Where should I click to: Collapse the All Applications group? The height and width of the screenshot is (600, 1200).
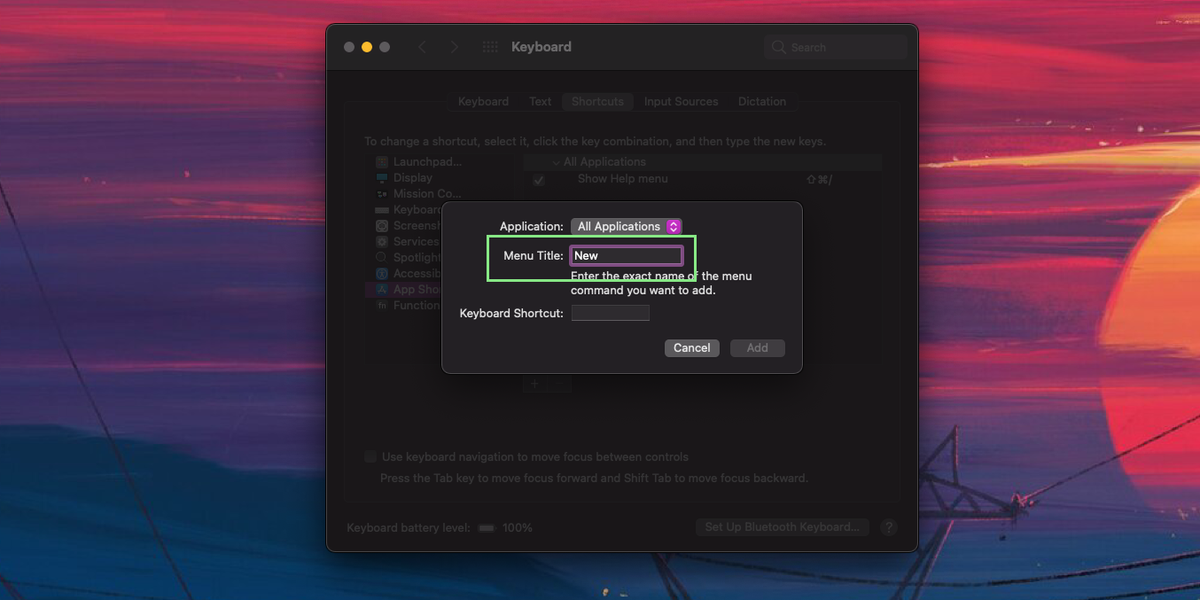tap(556, 161)
